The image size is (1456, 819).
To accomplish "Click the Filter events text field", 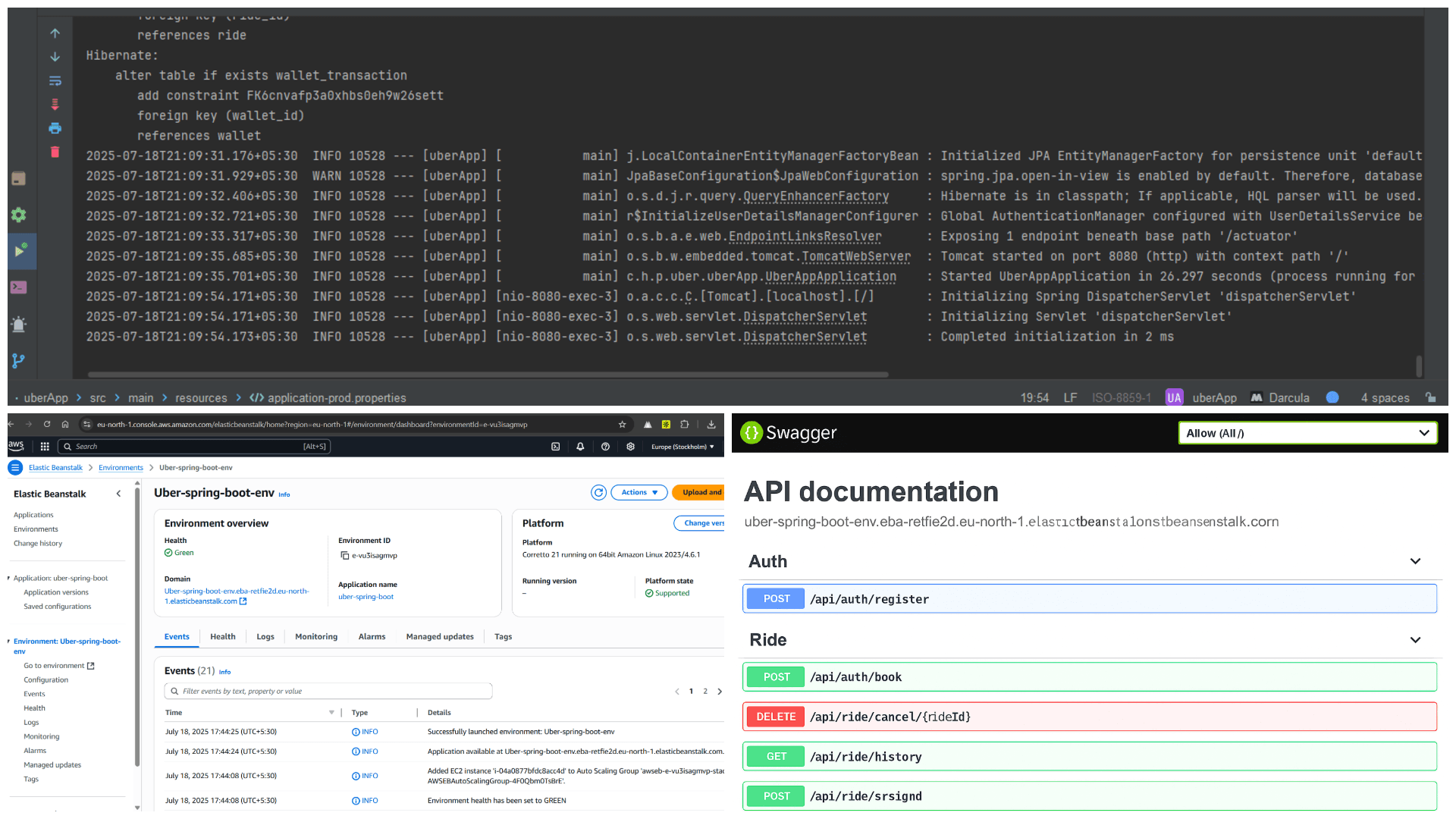I will (x=328, y=692).
